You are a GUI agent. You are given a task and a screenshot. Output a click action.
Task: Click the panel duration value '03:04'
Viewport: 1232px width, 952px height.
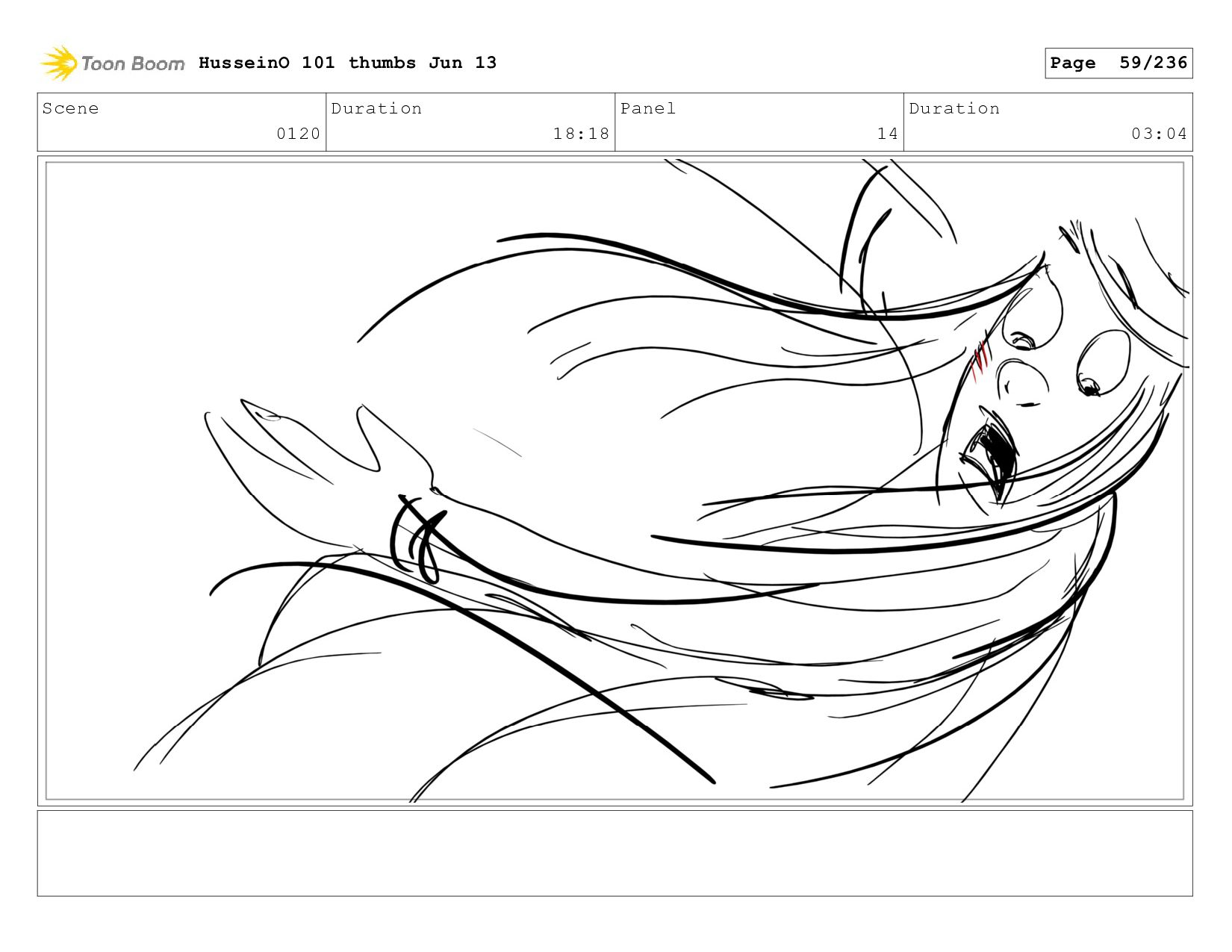point(1159,134)
